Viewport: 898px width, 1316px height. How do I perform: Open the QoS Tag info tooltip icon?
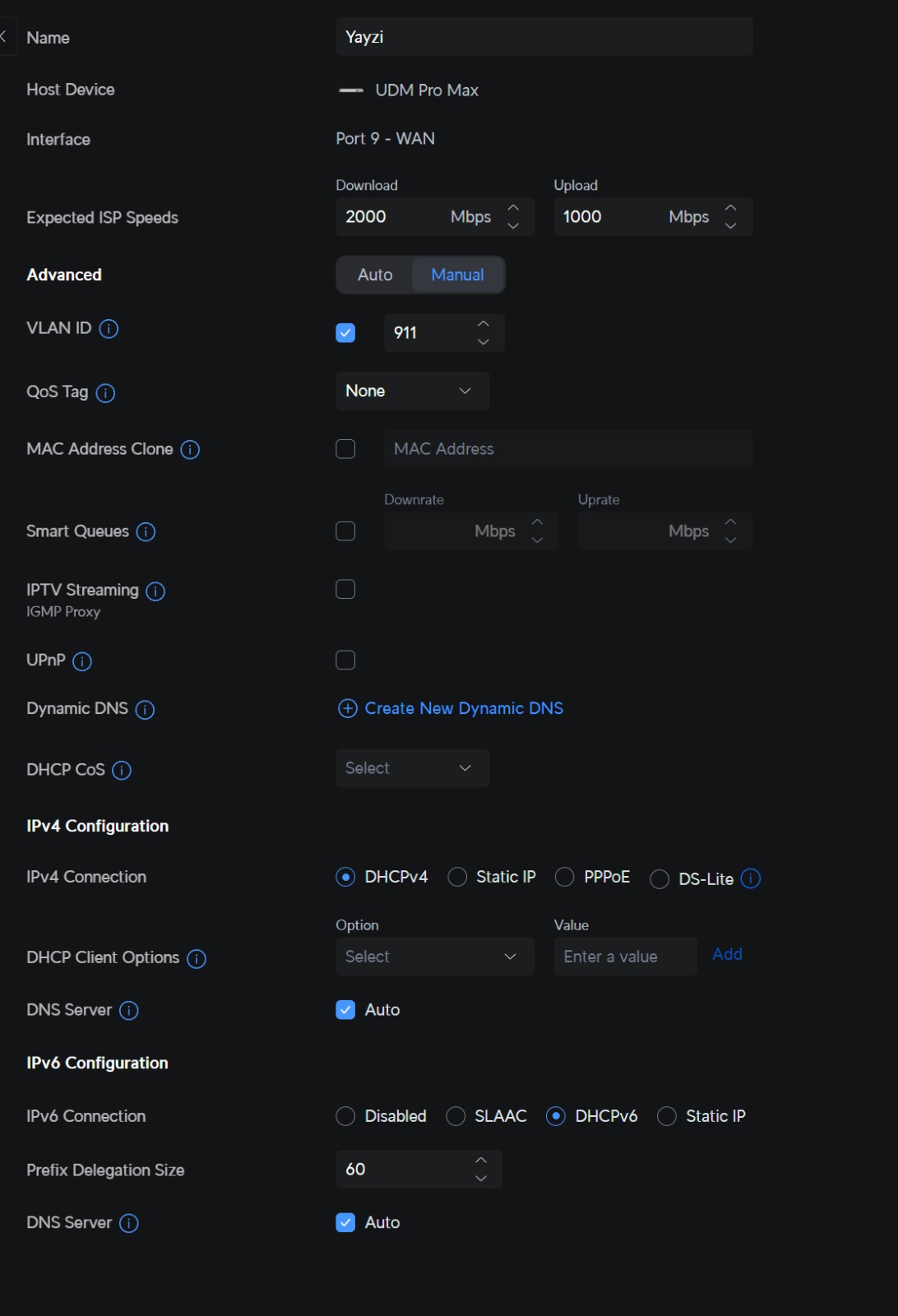click(x=105, y=393)
